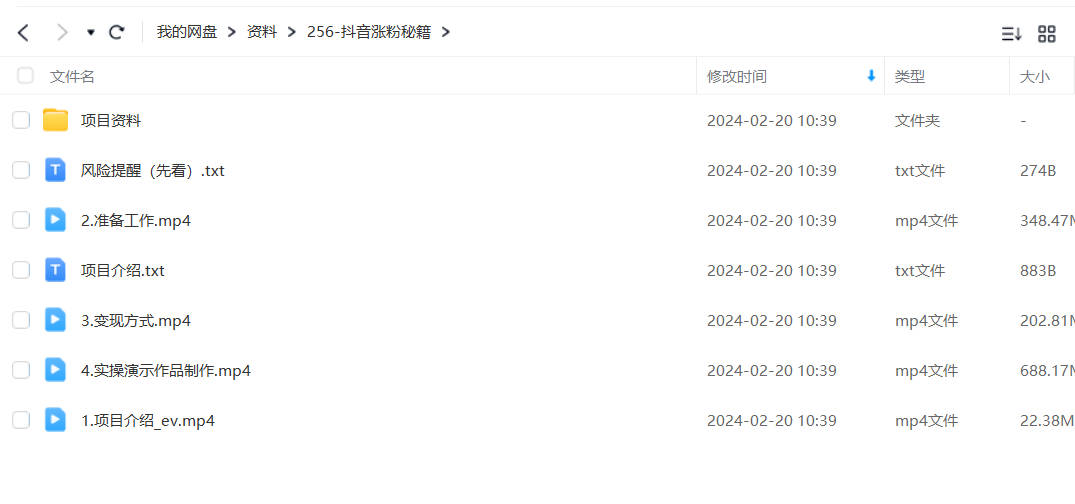
Task: Open the sort order icon at top right
Action: click(x=1011, y=34)
